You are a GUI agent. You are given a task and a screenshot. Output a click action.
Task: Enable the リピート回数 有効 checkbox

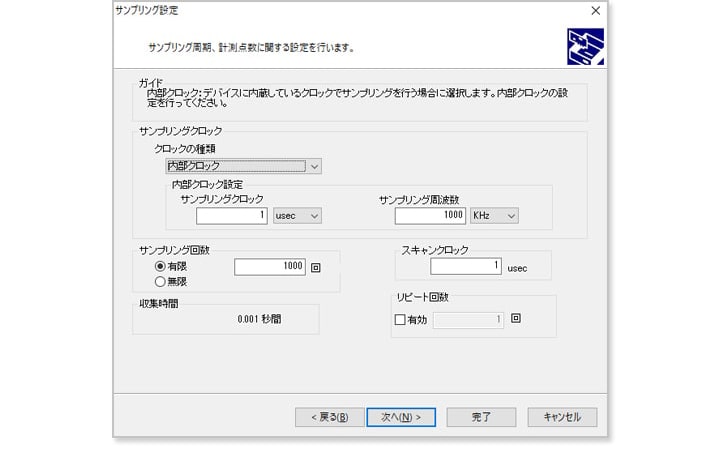click(400, 320)
